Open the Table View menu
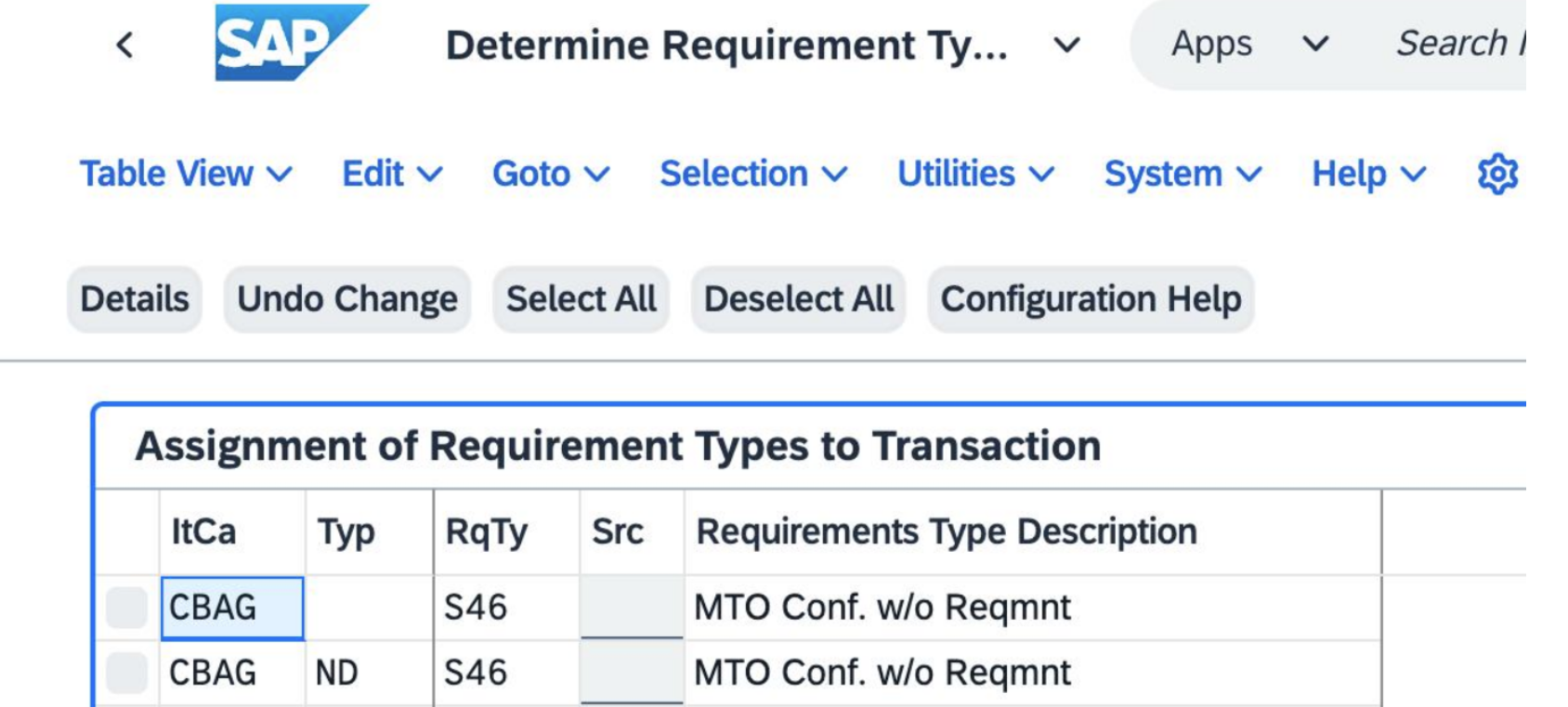This screenshot has height=707, width=1568. [186, 174]
